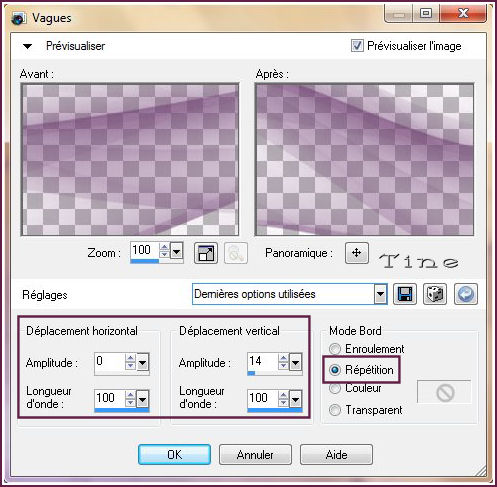The image size is (497, 487).
Task: Click the Paint Shop Pro title bar icon
Action: [x=19, y=18]
